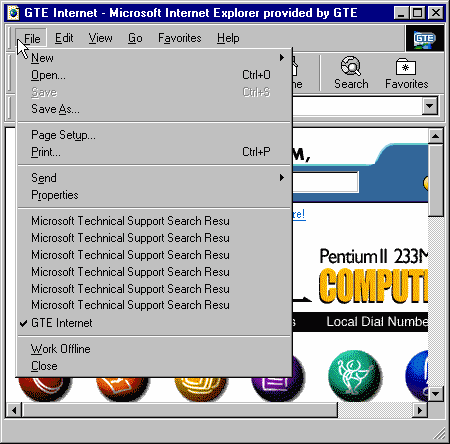Open the address bar dropdown arrow
Image resolution: width=450 pixels, height=444 pixels.
tap(430, 106)
